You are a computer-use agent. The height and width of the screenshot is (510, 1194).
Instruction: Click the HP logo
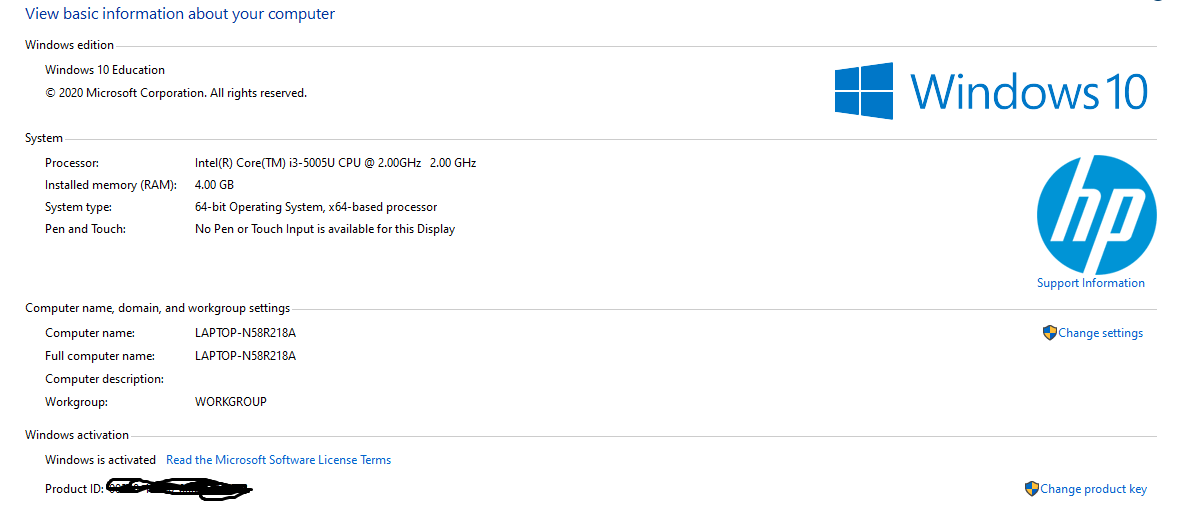tap(1097, 215)
